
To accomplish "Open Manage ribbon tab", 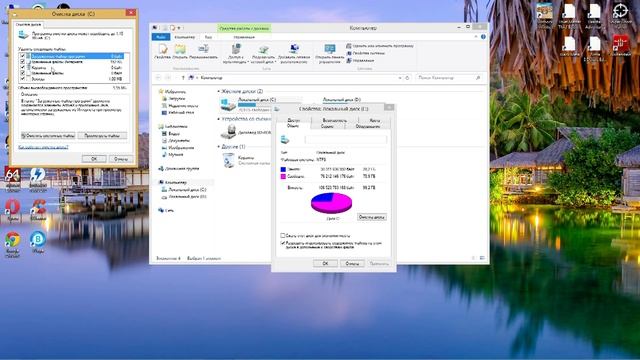I will click(x=244, y=37).
